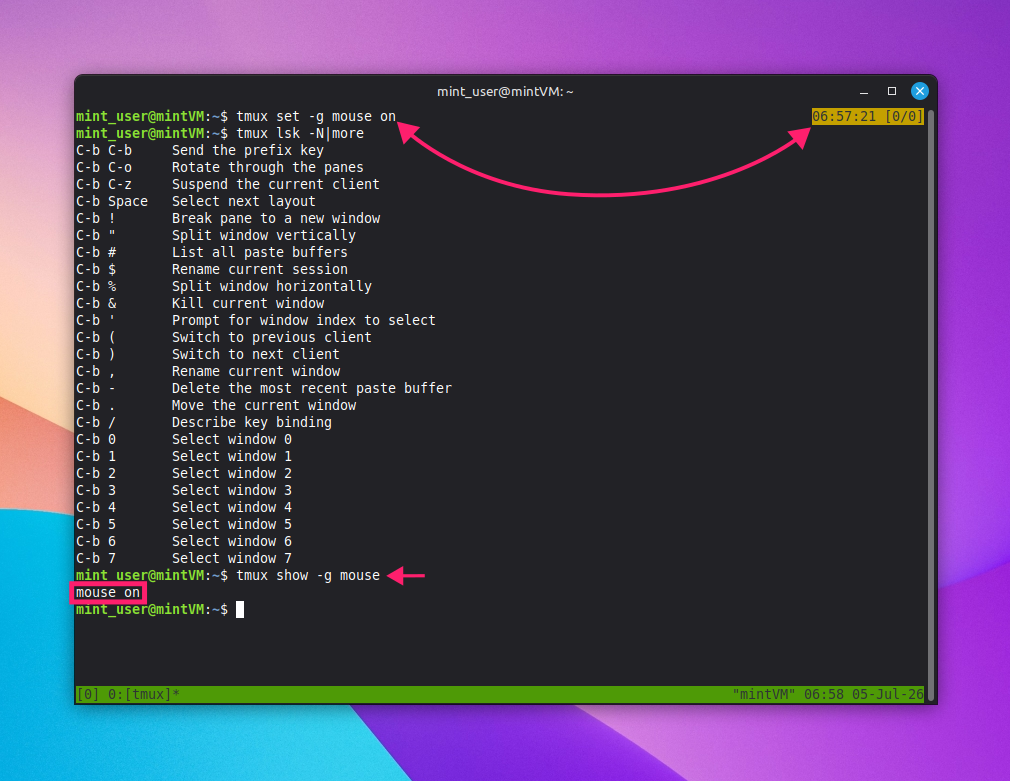
Task: Click the key binding 'C-b Space'
Action: pyautogui.click(x=112, y=201)
